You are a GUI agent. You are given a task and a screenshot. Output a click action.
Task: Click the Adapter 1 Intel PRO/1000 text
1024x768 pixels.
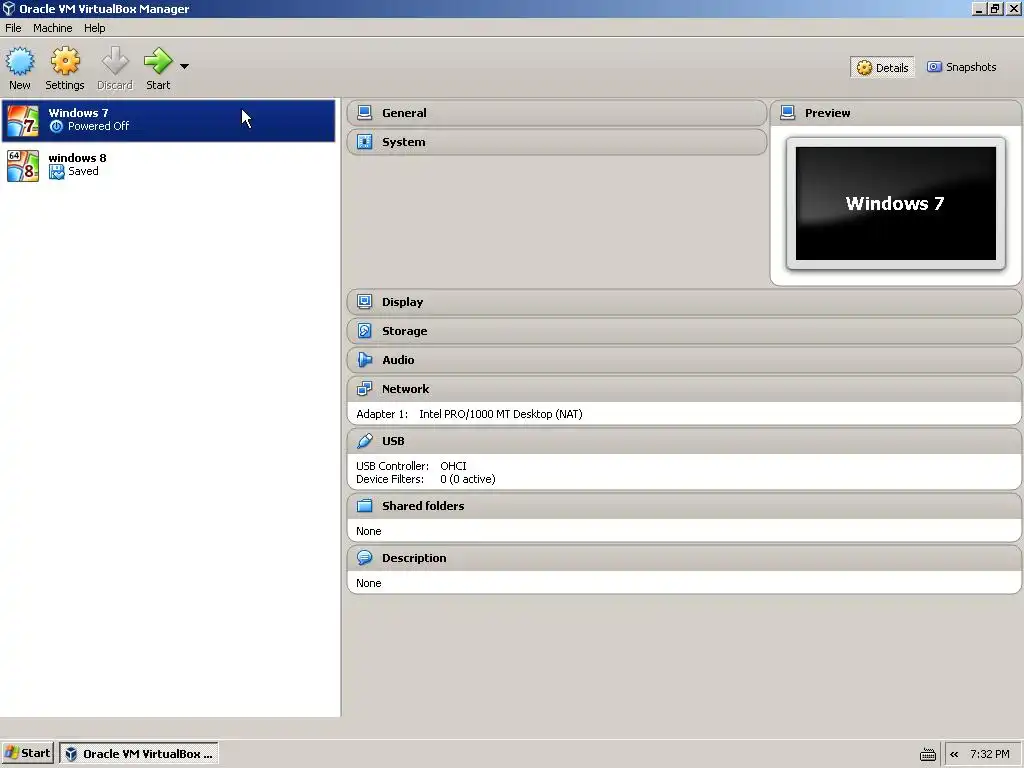[x=469, y=414]
